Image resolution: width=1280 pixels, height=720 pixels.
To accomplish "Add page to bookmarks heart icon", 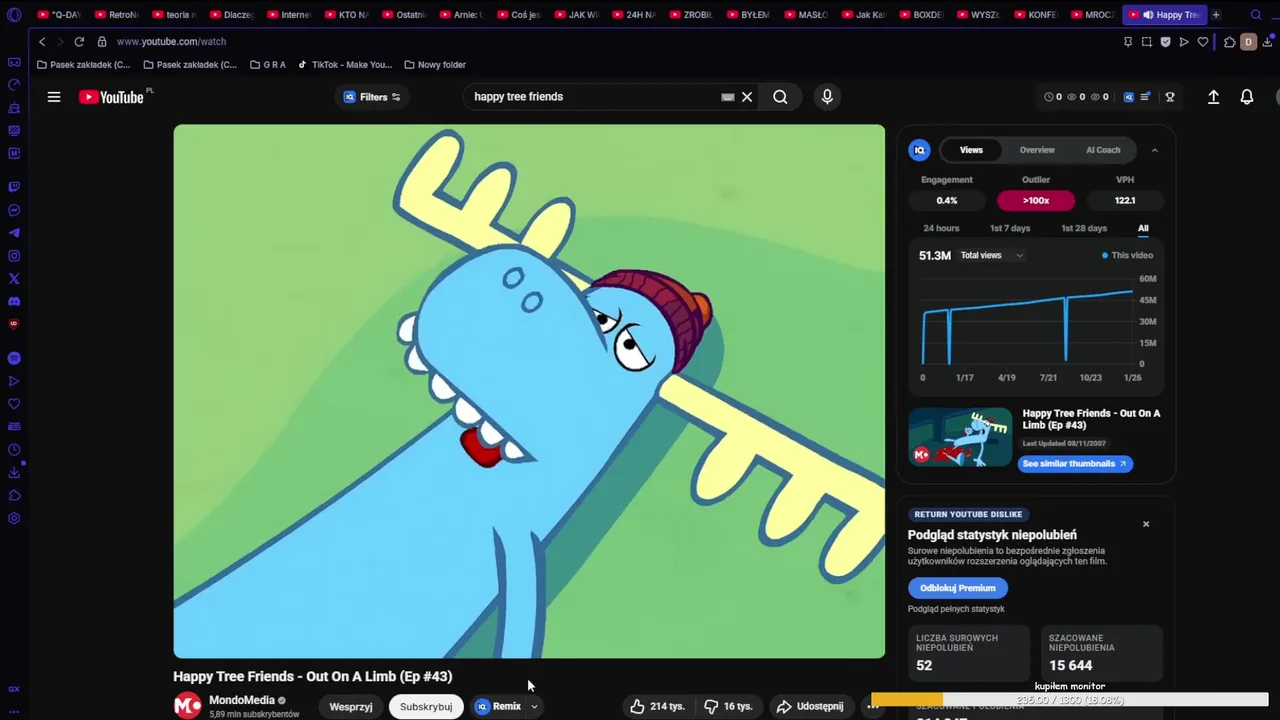I will tap(1203, 42).
